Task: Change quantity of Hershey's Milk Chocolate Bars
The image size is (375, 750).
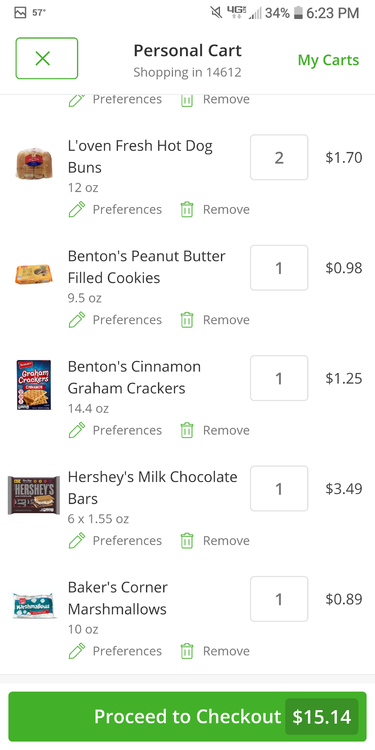Action: click(x=279, y=489)
